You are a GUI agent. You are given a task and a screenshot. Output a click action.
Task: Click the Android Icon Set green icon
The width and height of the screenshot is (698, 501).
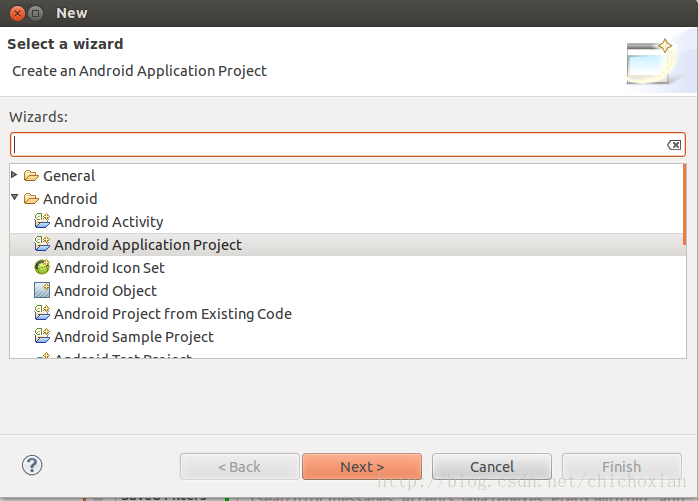coord(42,267)
